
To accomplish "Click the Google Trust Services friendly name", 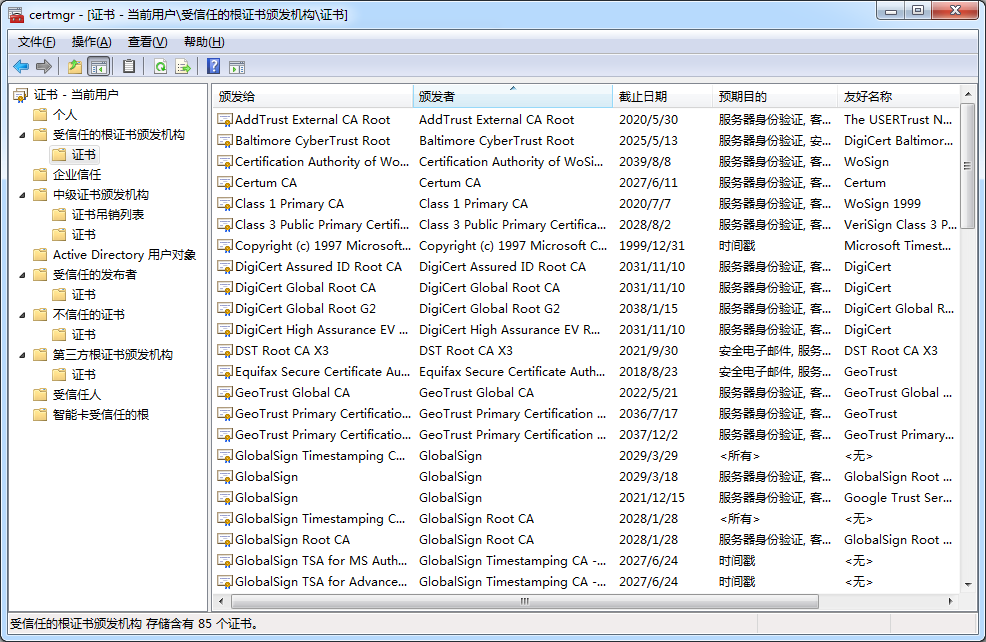I will point(897,498).
